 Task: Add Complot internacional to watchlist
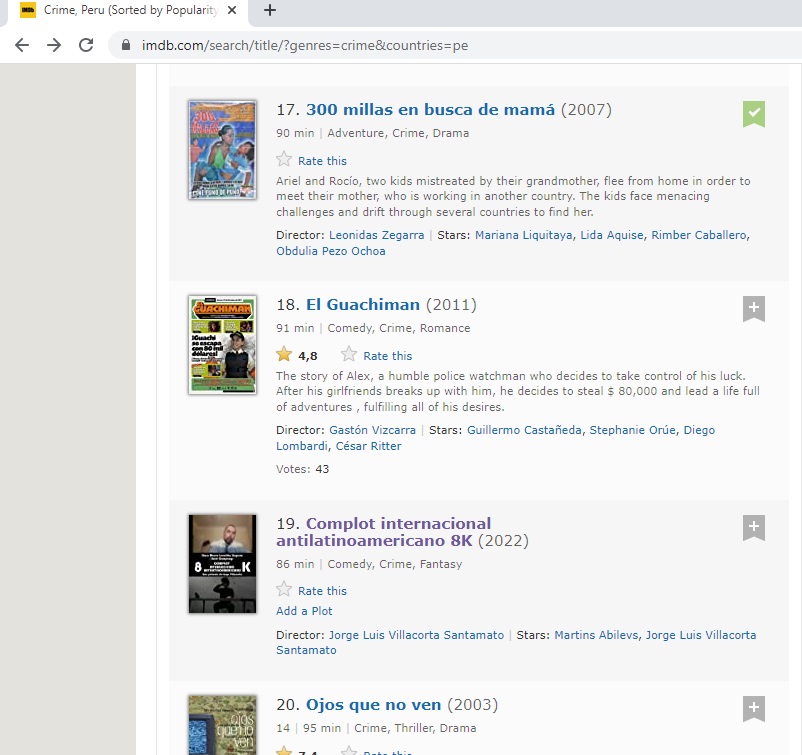tap(753, 528)
